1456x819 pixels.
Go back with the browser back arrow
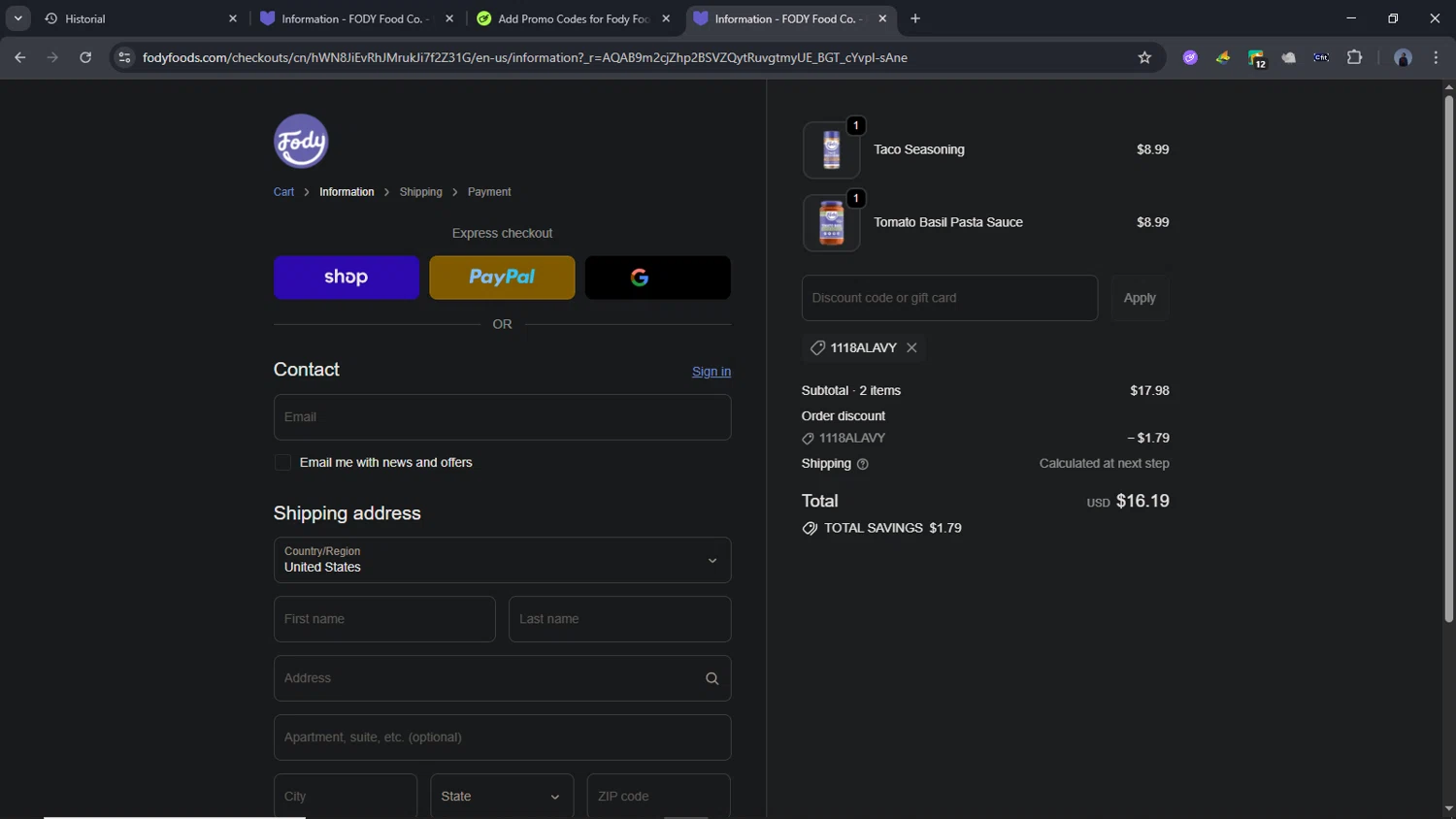(19, 57)
